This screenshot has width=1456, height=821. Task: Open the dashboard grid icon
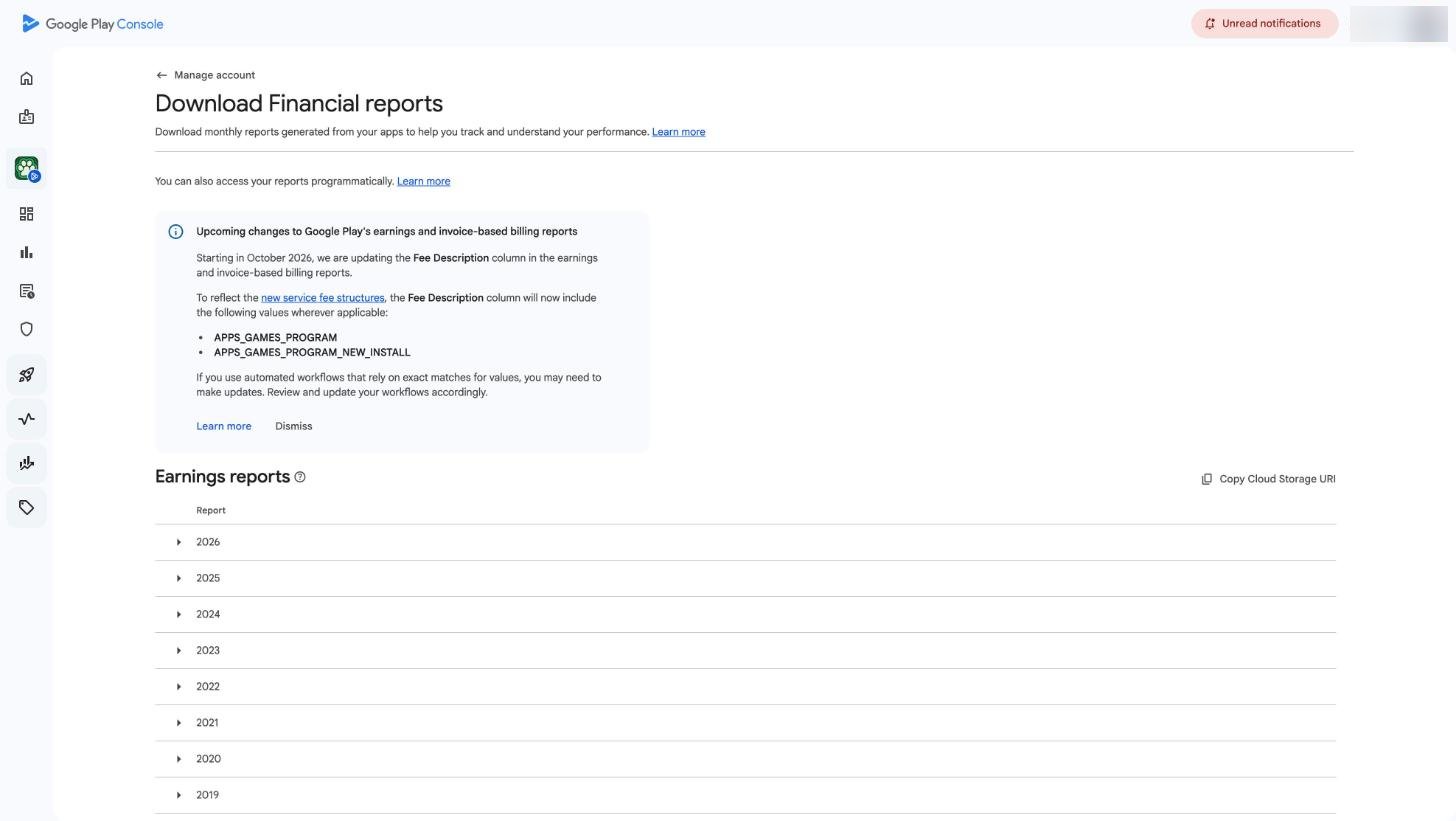(27, 214)
